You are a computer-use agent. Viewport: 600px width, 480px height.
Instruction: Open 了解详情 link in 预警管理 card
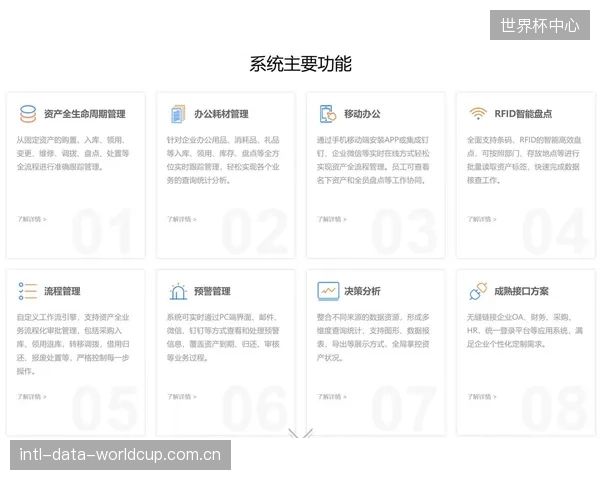point(181,397)
